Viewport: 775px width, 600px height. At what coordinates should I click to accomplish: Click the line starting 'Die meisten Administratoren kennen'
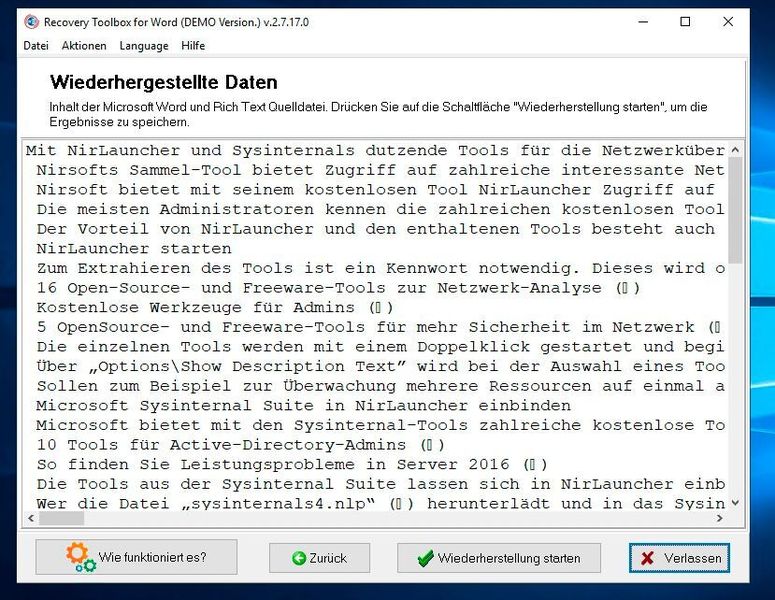click(381, 209)
